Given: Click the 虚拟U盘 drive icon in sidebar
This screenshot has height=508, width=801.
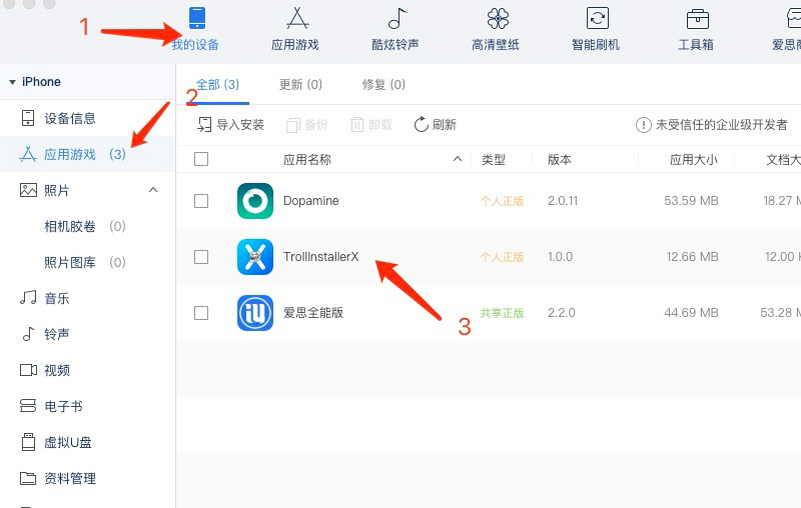Looking at the screenshot, I should pyautogui.click(x=28, y=442).
